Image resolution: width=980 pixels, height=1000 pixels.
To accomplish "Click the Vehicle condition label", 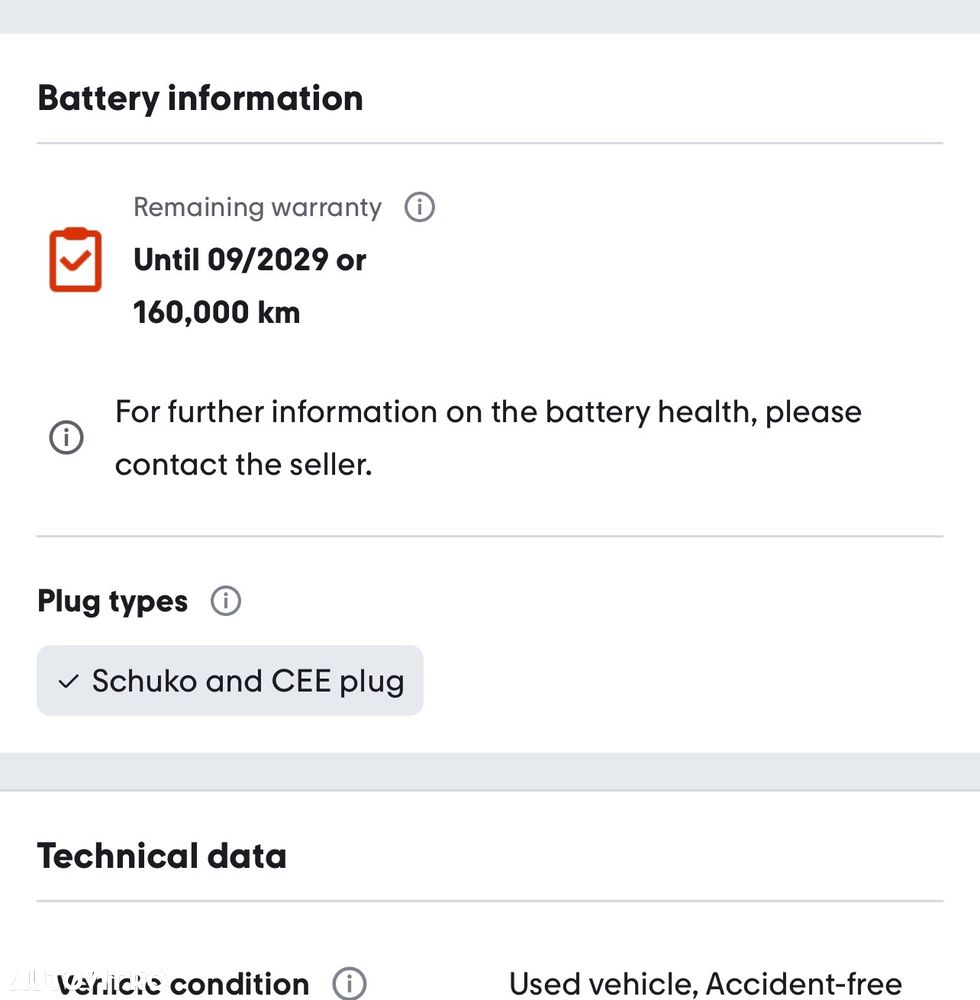I will pyautogui.click(x=183, y=984).
